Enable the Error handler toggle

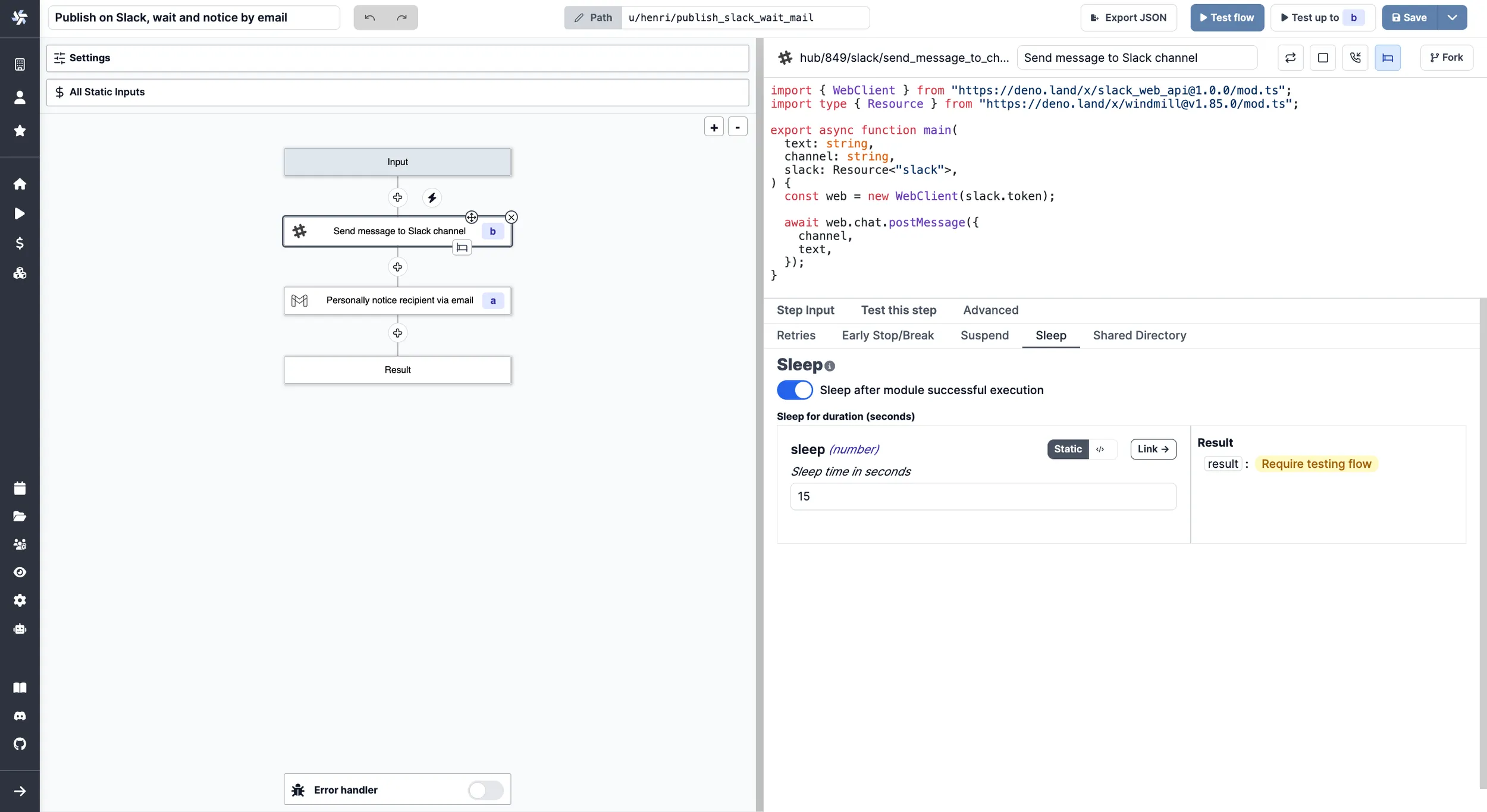(x=485, y=790)
